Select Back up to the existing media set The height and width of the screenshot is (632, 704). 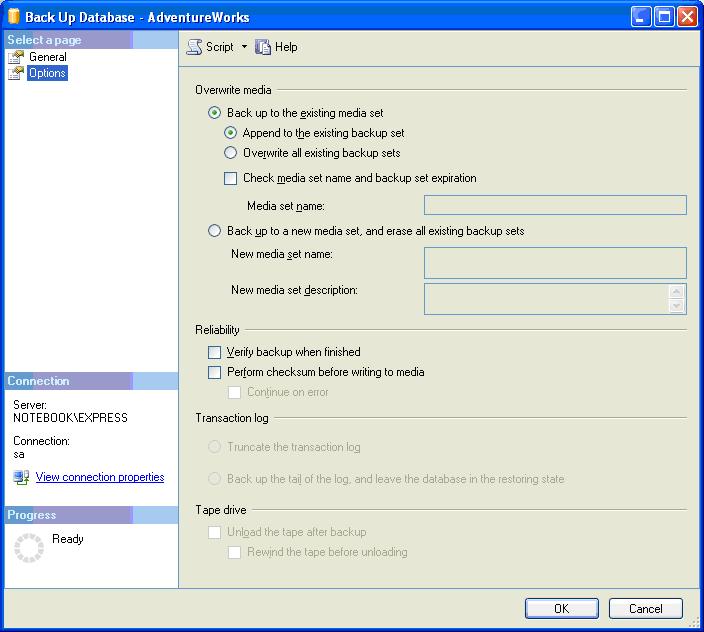(x=214, y=114)
